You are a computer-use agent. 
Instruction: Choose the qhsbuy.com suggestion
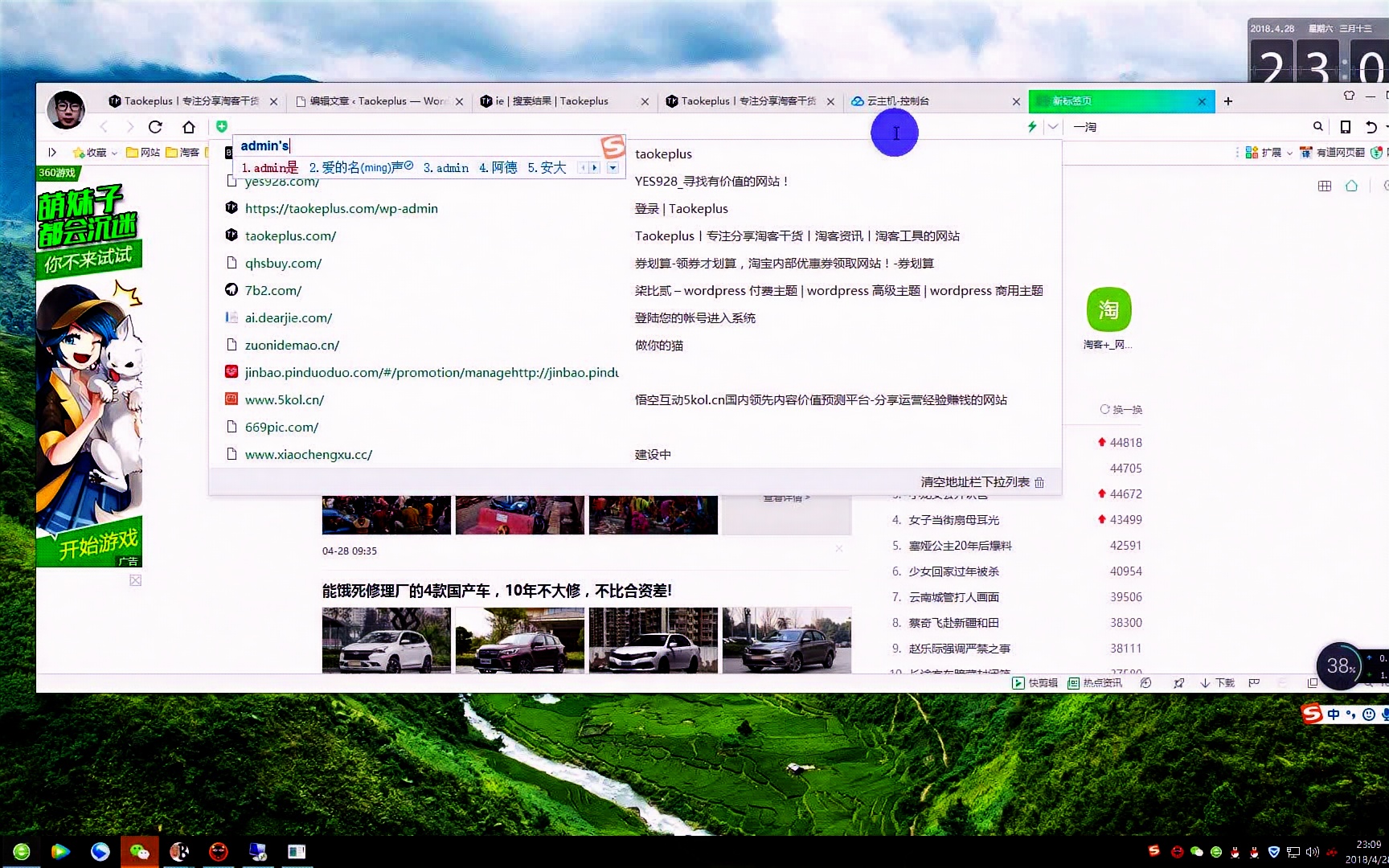click(635, 264)
